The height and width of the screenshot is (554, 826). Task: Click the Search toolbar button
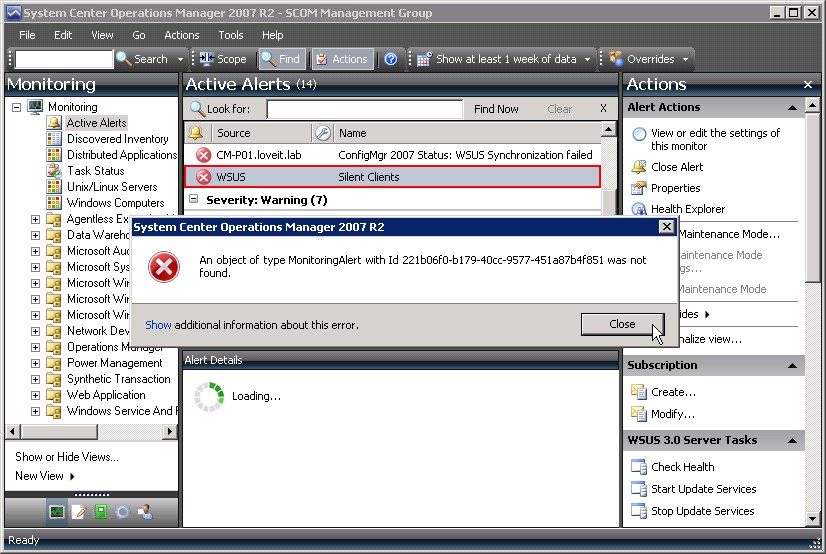coord(142,59)
